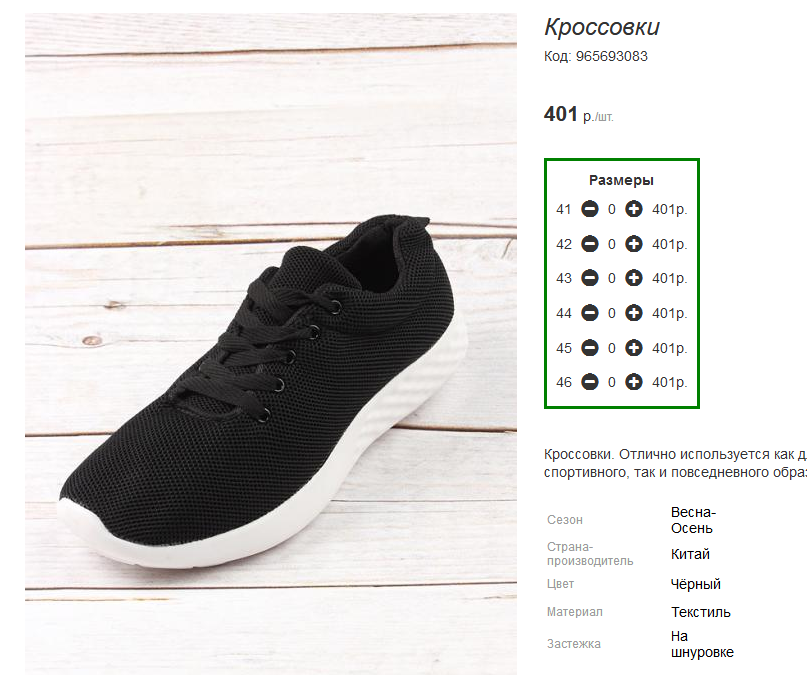Click the Размеры heading
The image size is (807, 675).
pyautogui.click(x=621, y=180)
